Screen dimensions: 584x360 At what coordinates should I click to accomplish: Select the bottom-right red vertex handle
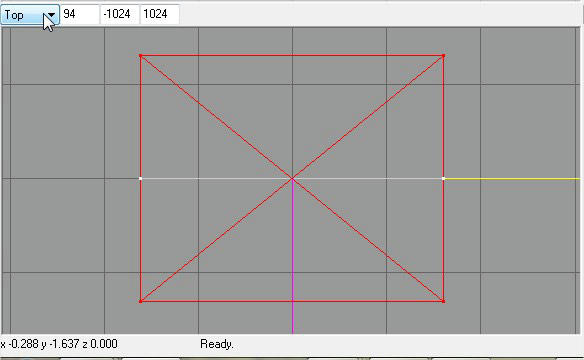(443, 301)
